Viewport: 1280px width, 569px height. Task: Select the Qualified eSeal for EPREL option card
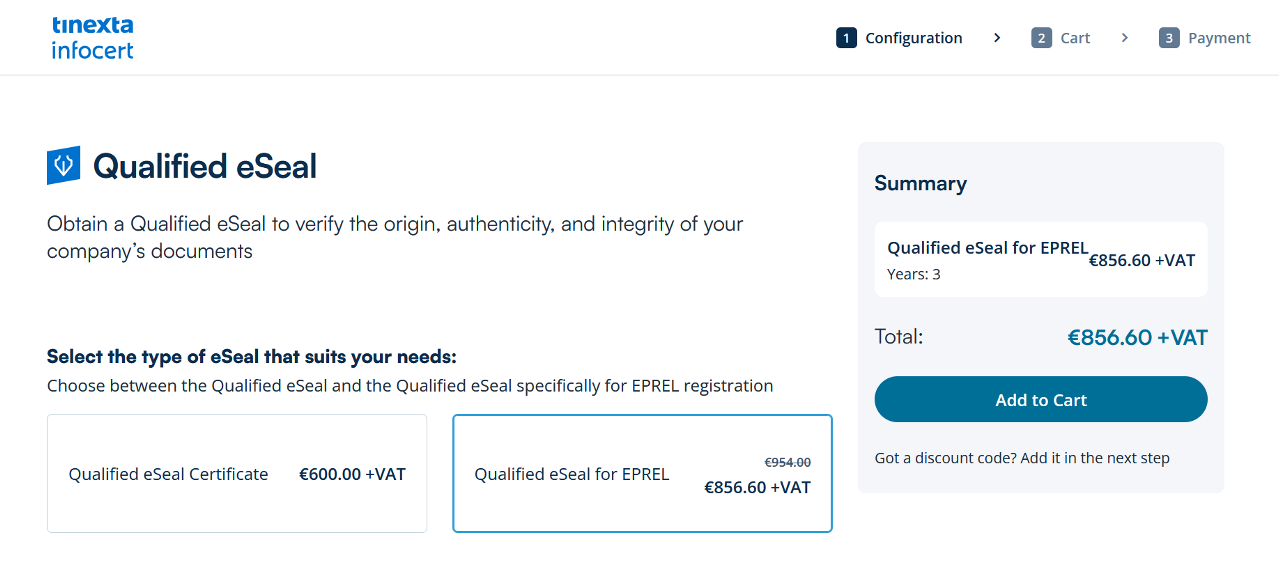(642, 474)
